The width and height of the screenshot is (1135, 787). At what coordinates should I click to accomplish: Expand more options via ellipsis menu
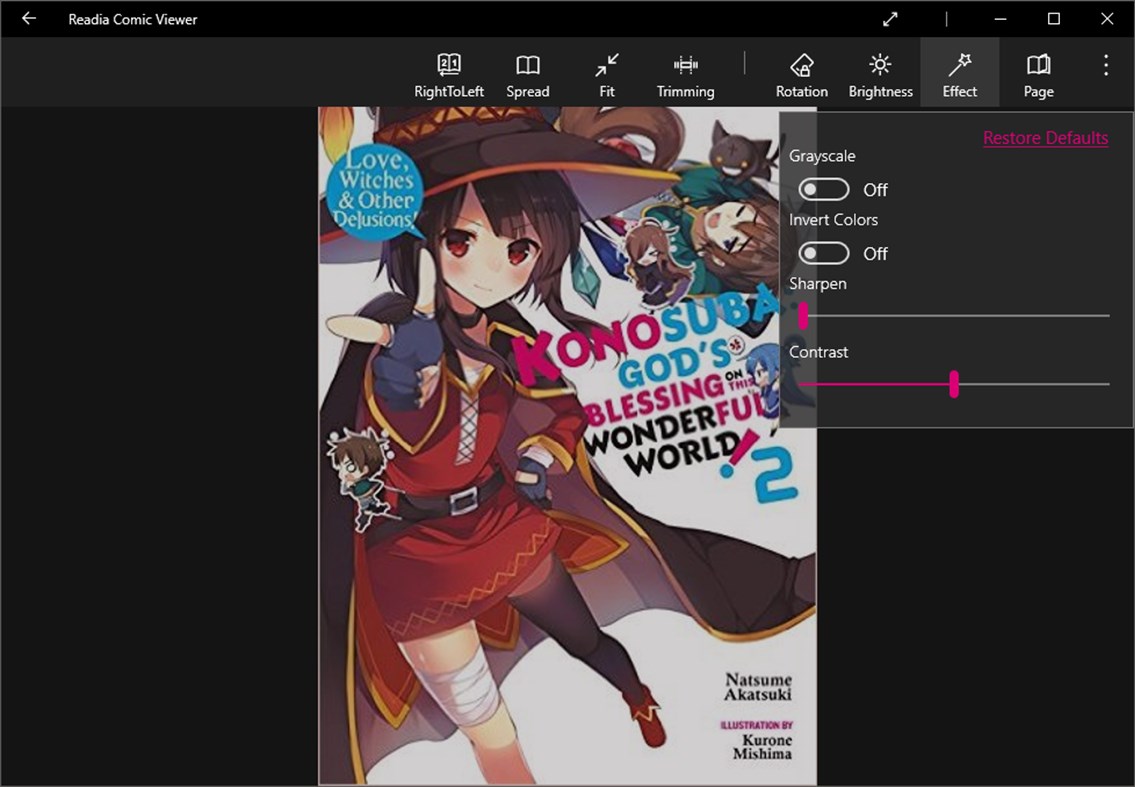click(1105, 64)
